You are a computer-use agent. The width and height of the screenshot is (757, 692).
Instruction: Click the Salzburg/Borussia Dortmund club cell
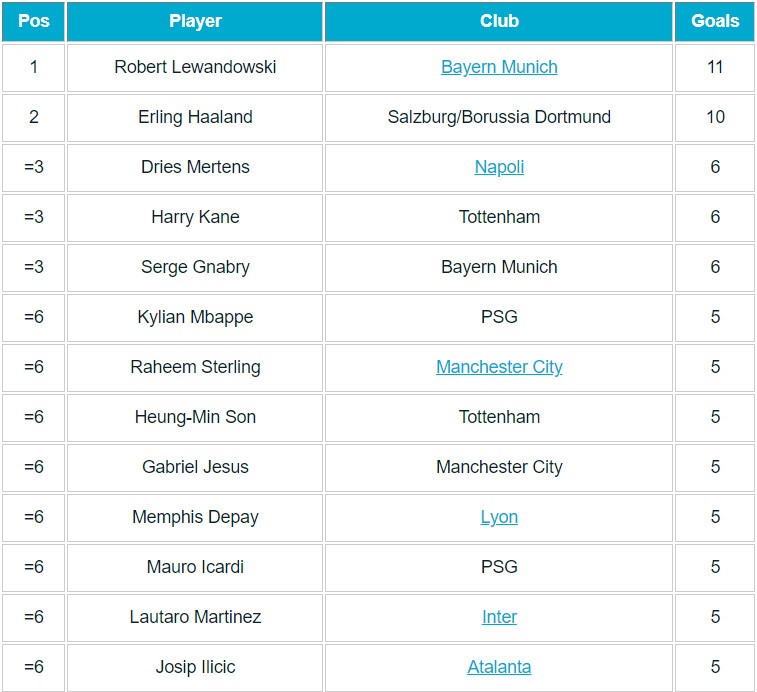coord(499,117)
